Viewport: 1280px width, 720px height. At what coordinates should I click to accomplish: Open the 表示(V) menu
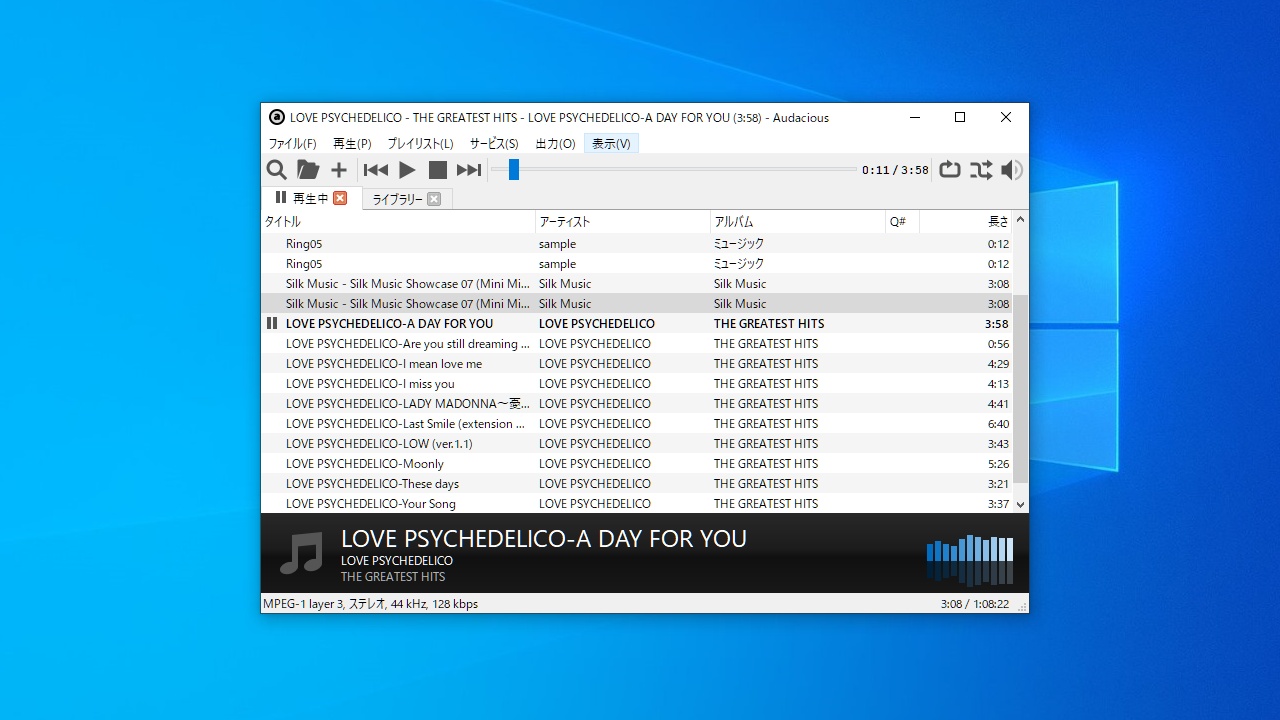(611, 144)
